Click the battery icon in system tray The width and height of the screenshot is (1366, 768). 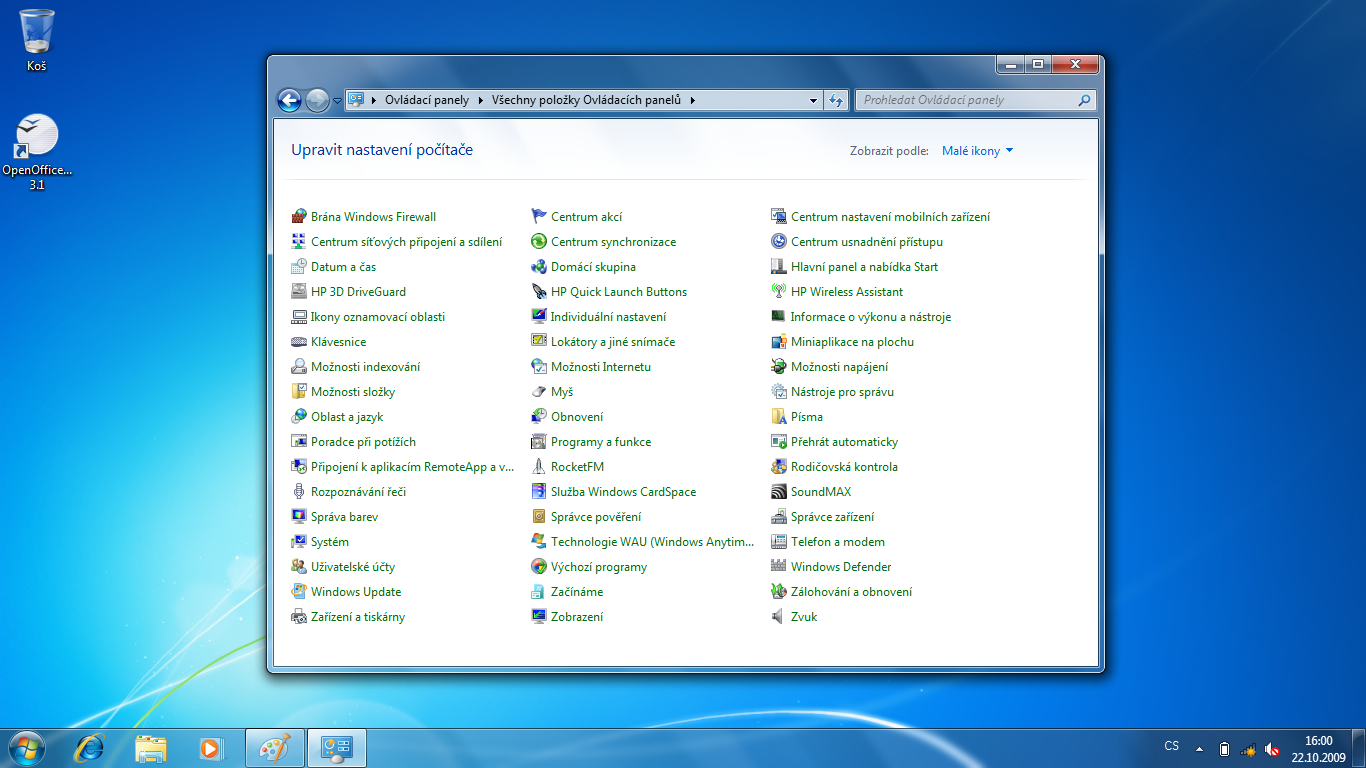pos(1225,749)
